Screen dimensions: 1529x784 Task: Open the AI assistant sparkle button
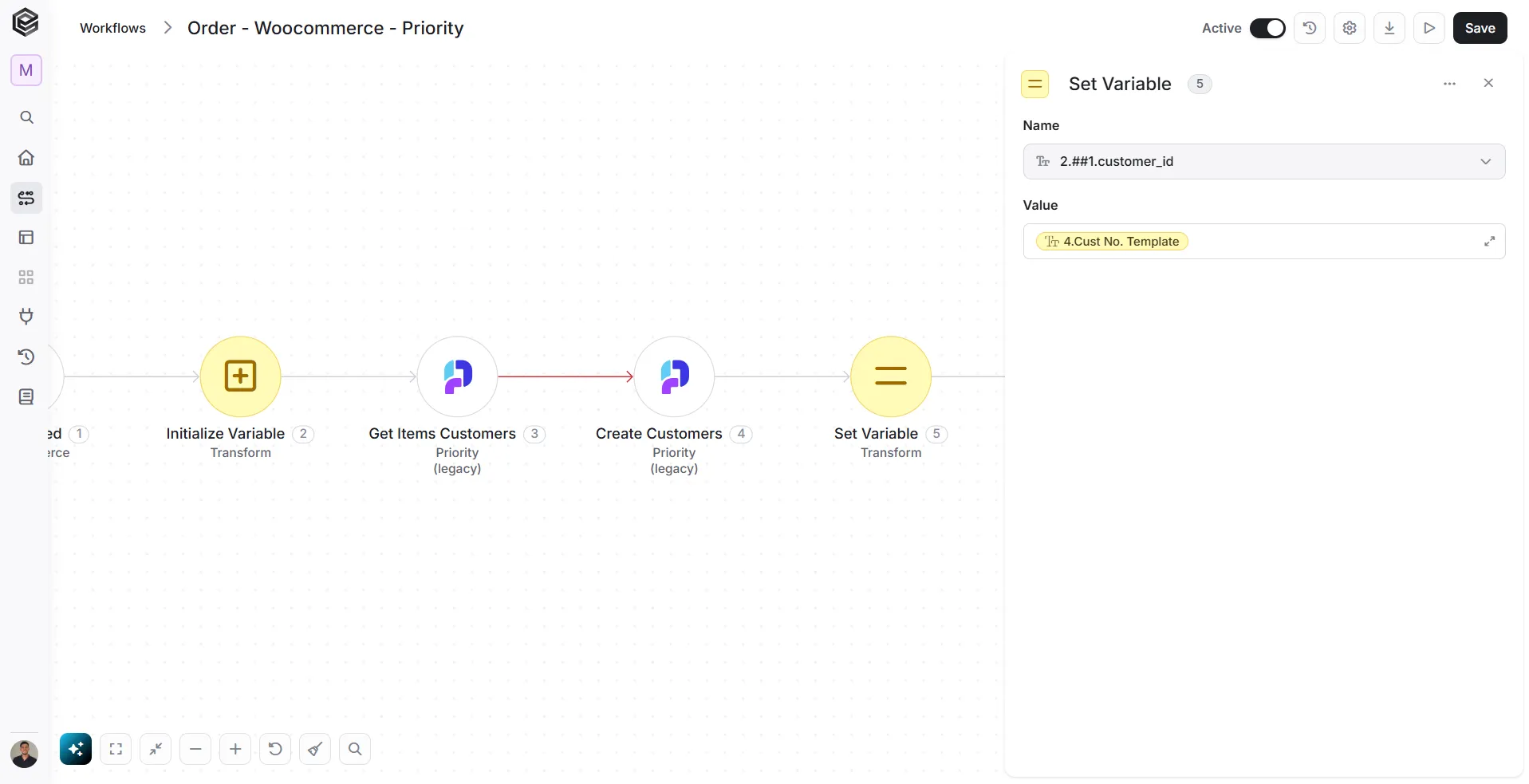(76, 749)
